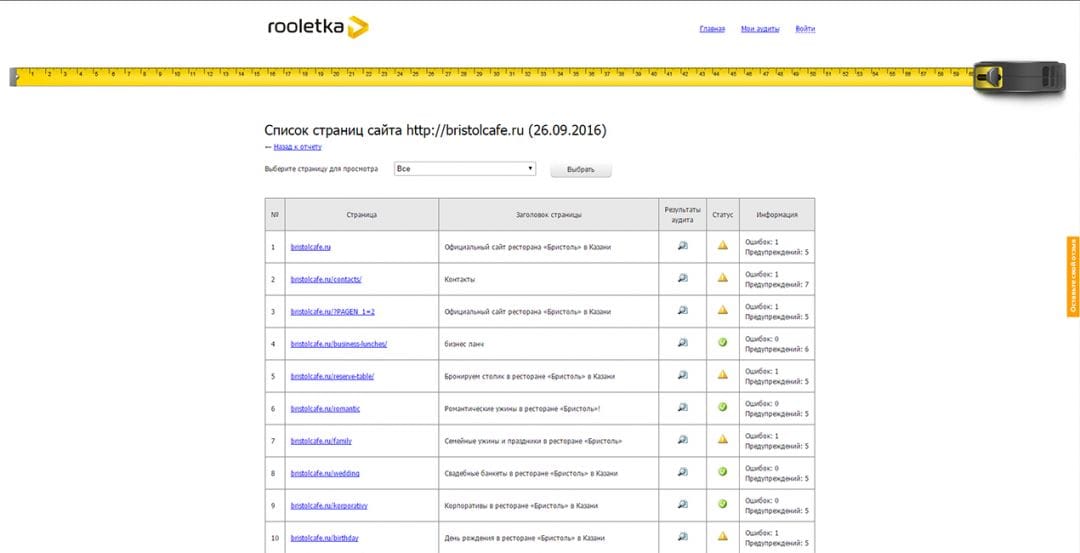Open the bristolcafe.ru/family link

[321, 441]
